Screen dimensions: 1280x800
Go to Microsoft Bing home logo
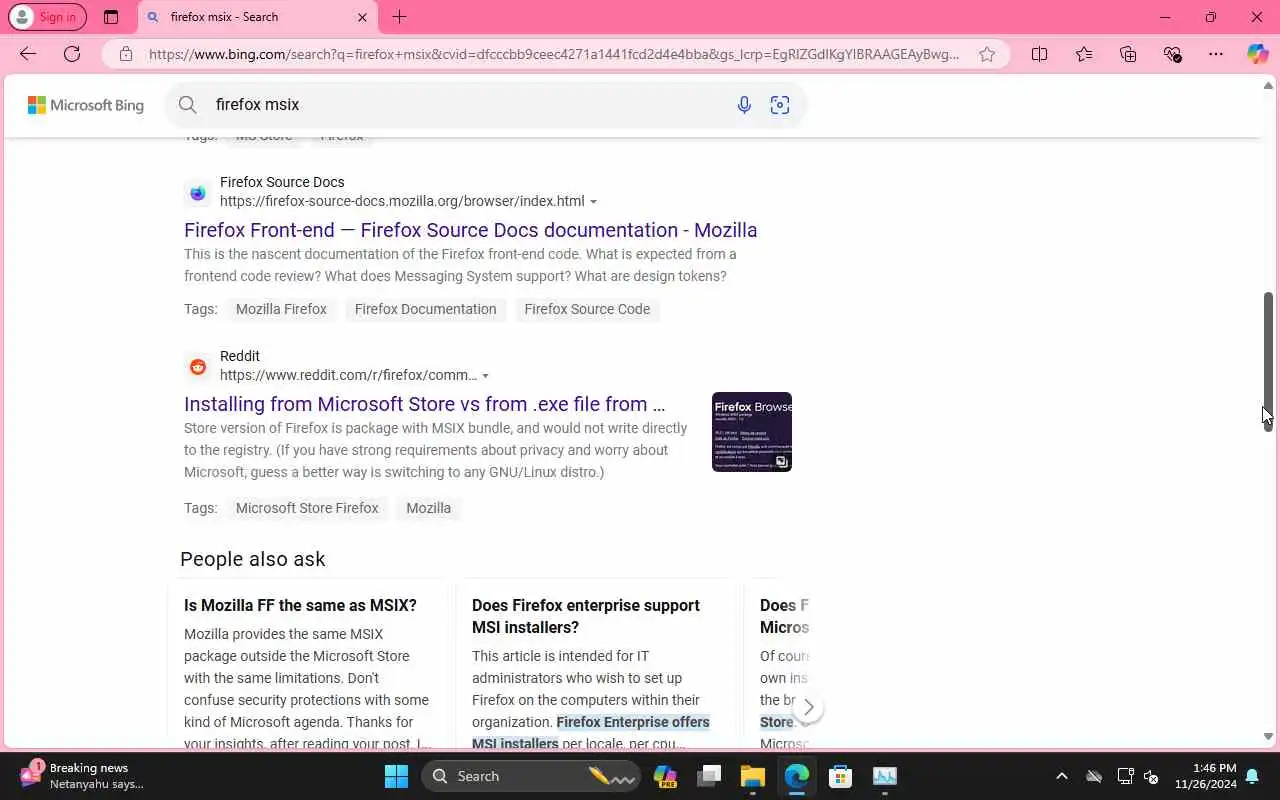tap(86, 105)
